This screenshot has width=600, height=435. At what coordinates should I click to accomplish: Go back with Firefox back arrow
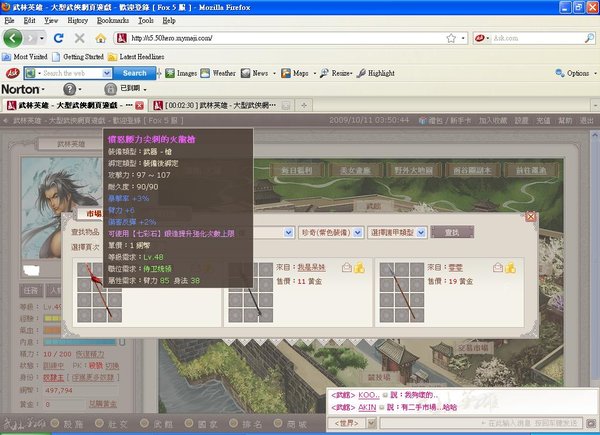point(13,38)
